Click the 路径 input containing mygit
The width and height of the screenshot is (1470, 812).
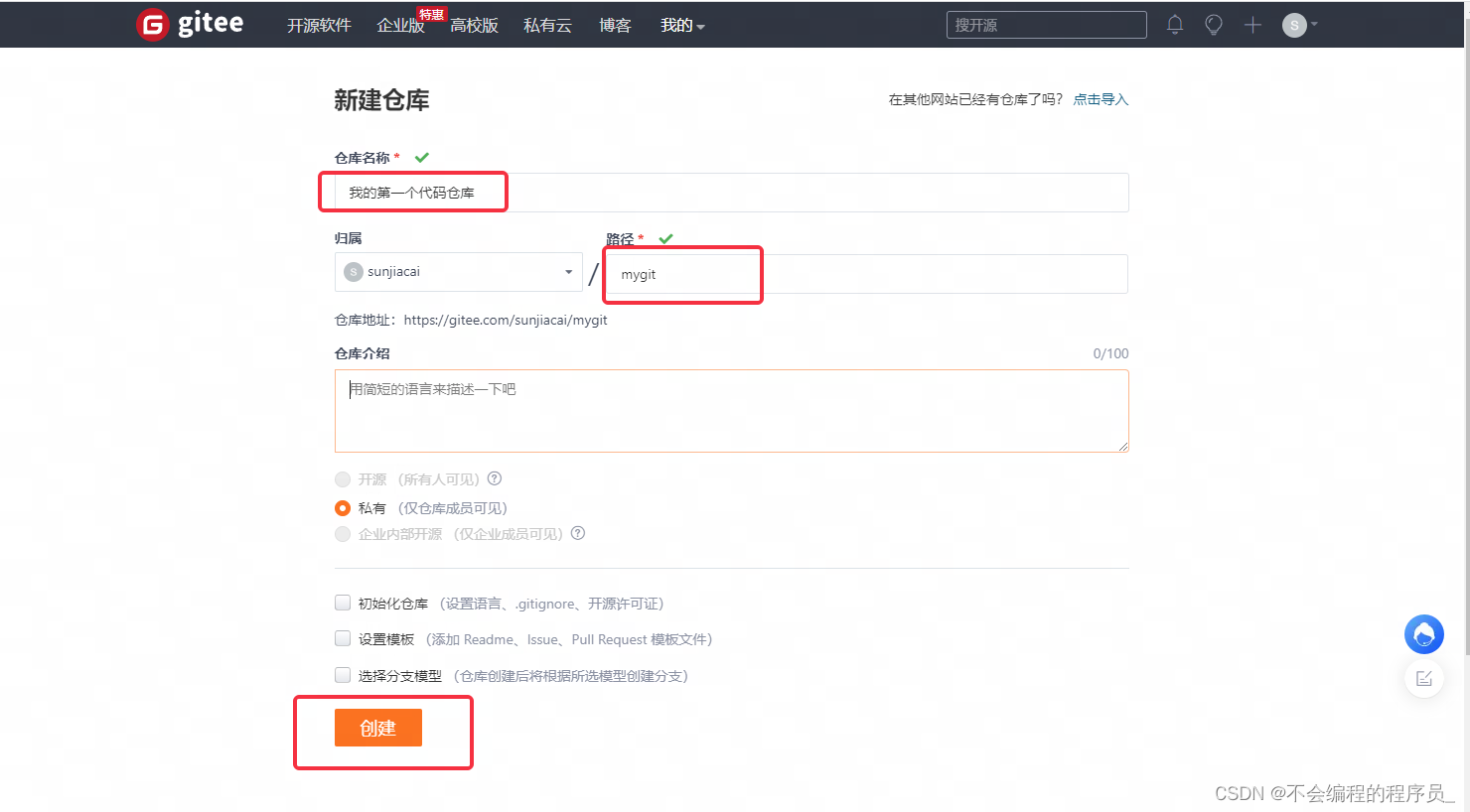coord(866,274)
